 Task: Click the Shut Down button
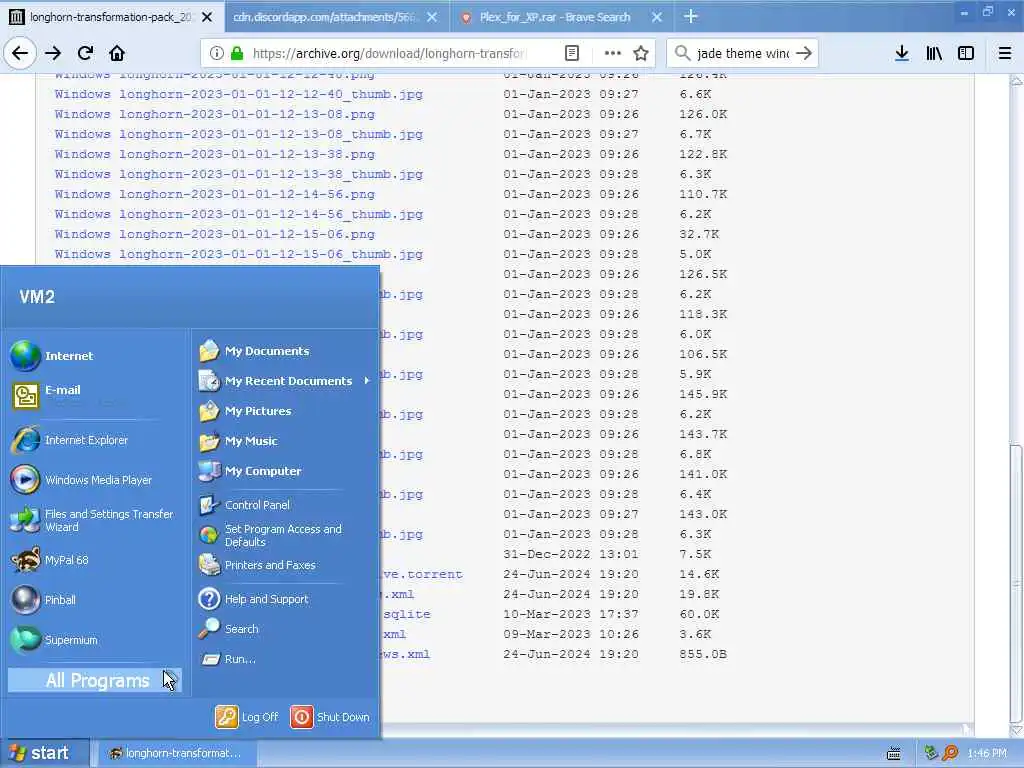point(330,717)
